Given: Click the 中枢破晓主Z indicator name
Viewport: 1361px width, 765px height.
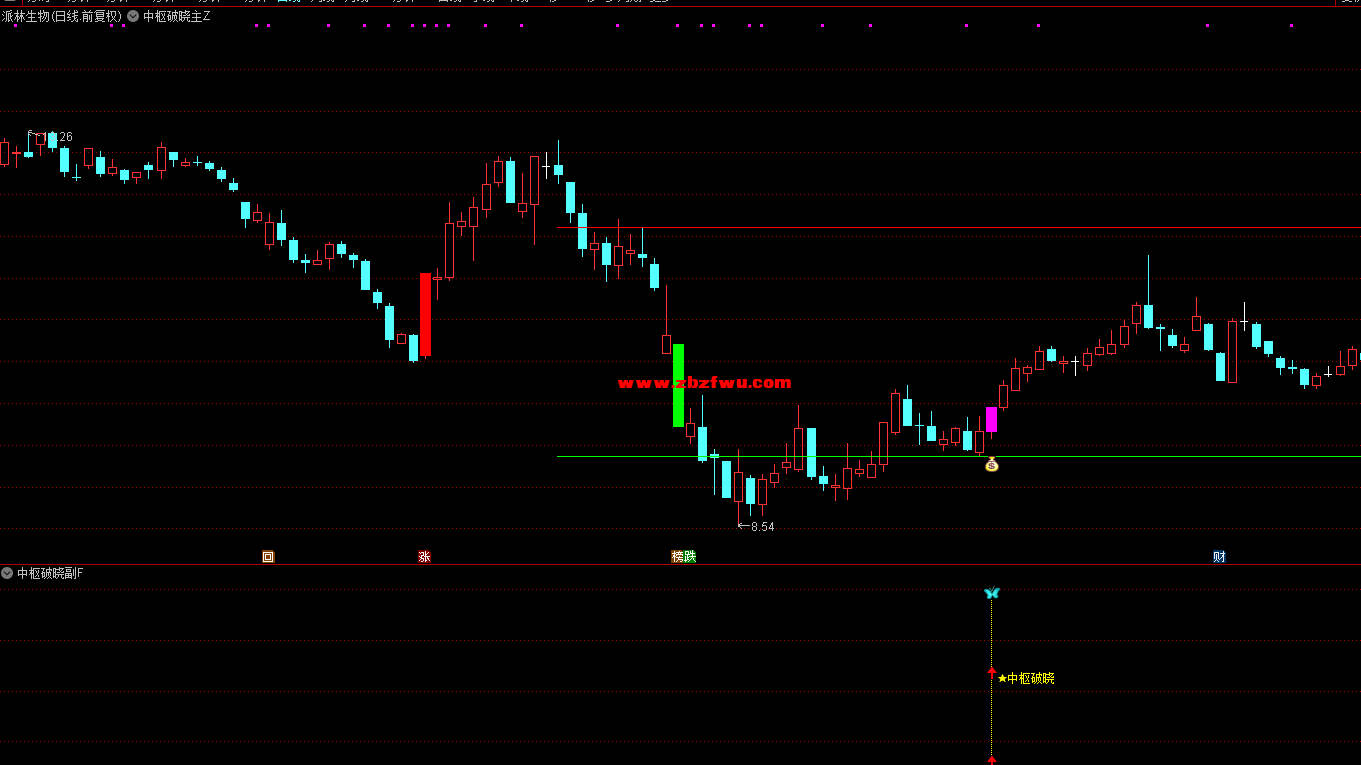Looking at the screenshot, I should click(x=177, y=16).
